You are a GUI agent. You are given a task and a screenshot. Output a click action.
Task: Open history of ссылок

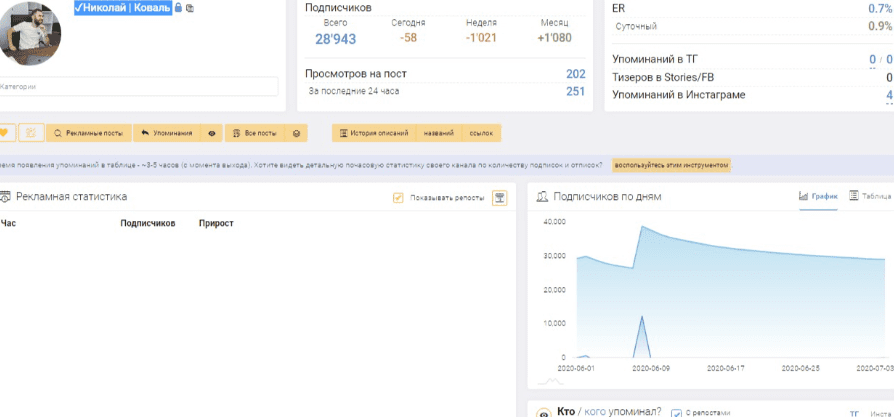point(481,133)
